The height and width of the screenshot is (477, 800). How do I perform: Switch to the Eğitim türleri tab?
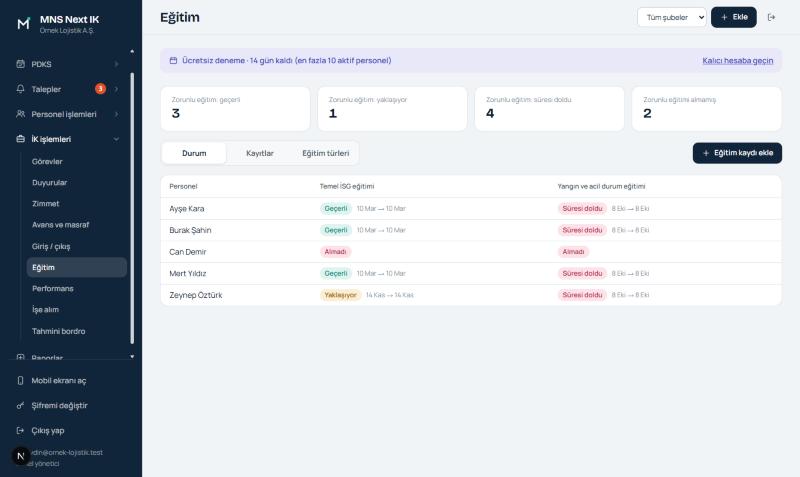coord(326,153)
